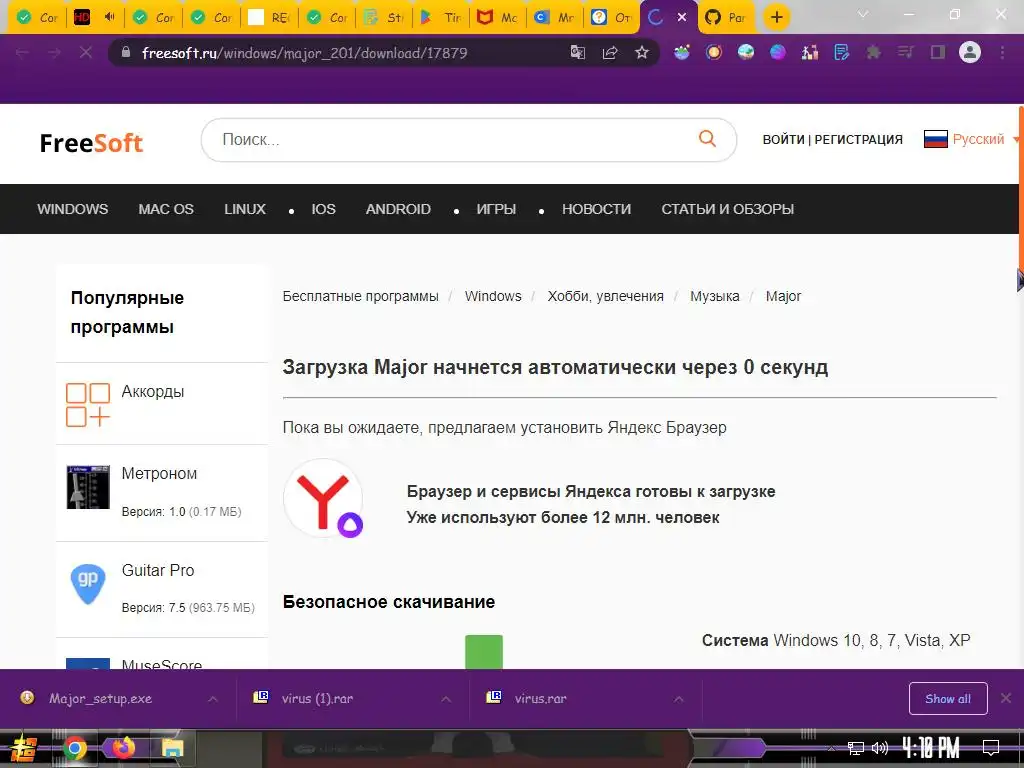This screenshot has width=1024, height=768.
Task: Click the Yandex Browser logo
Action: (x=323, y=498)
